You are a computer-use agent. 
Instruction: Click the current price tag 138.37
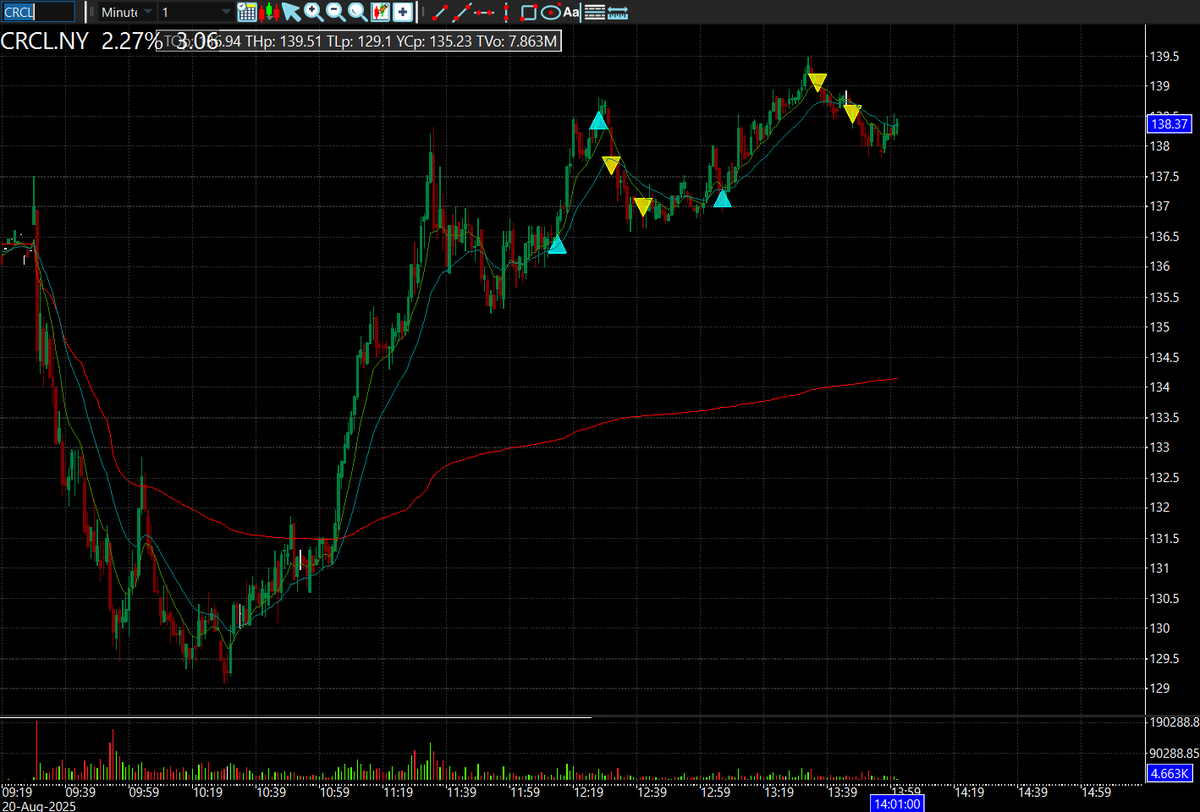[1169, 124]
